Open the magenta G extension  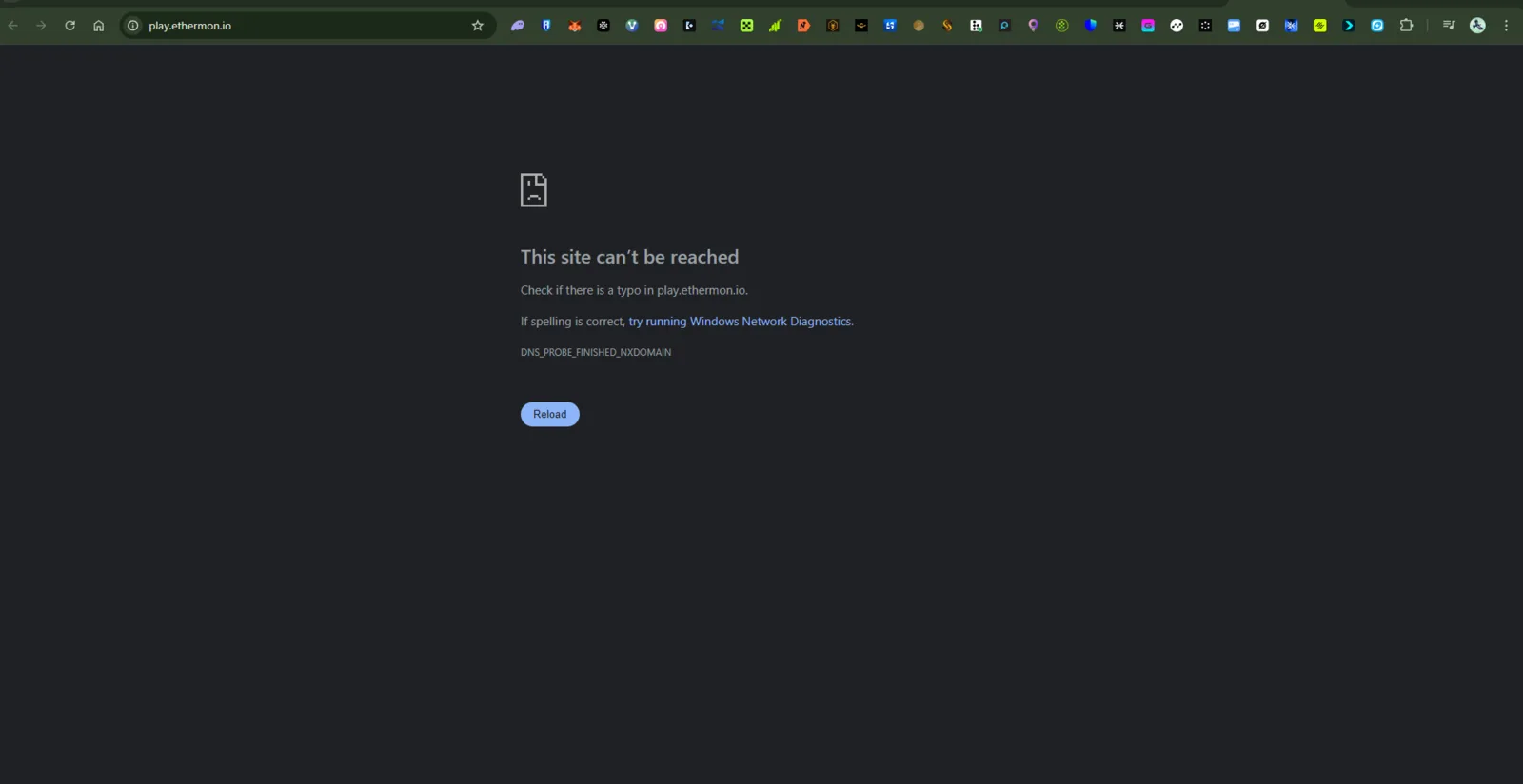(1148, 26)
